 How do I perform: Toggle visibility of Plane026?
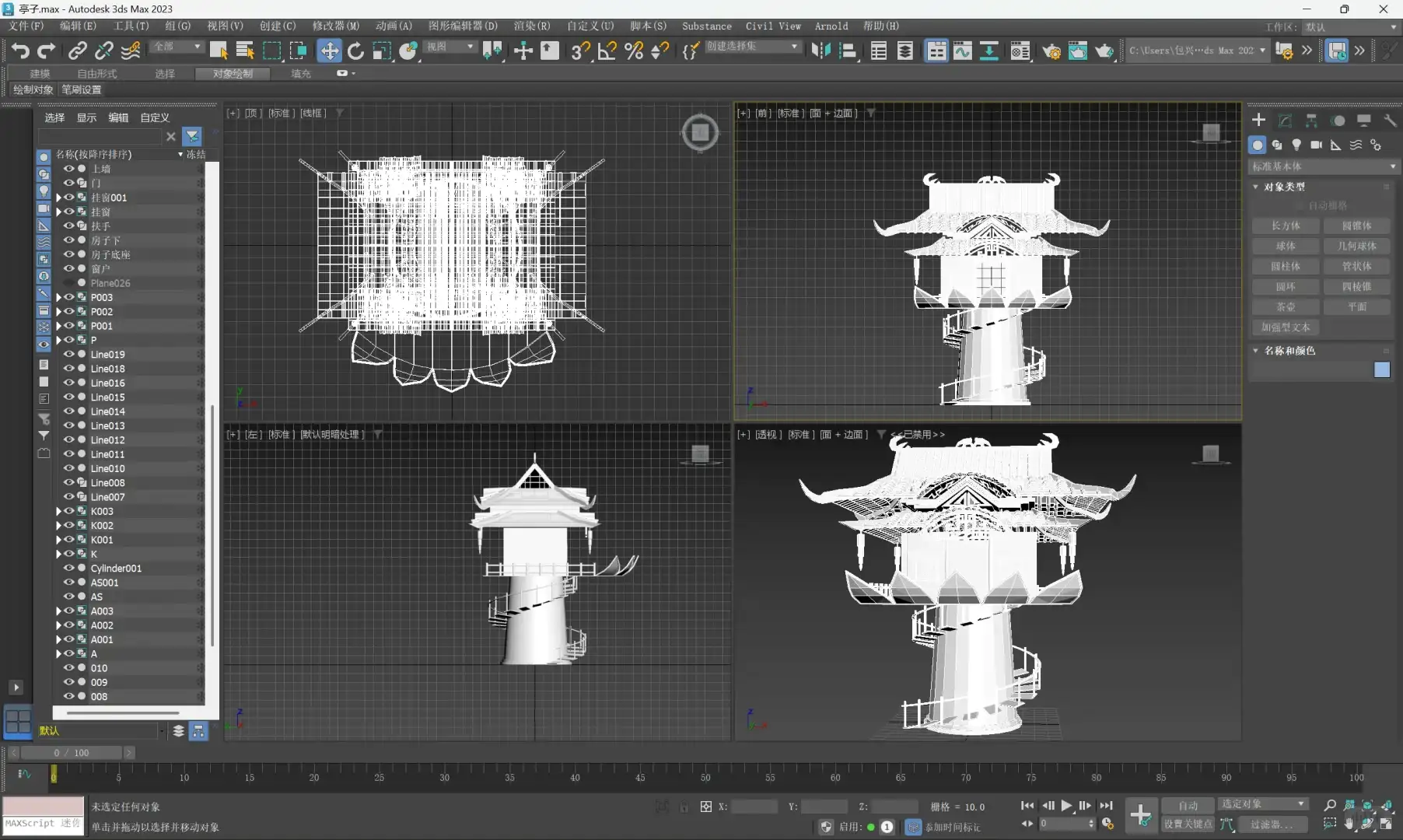[68, 283]
